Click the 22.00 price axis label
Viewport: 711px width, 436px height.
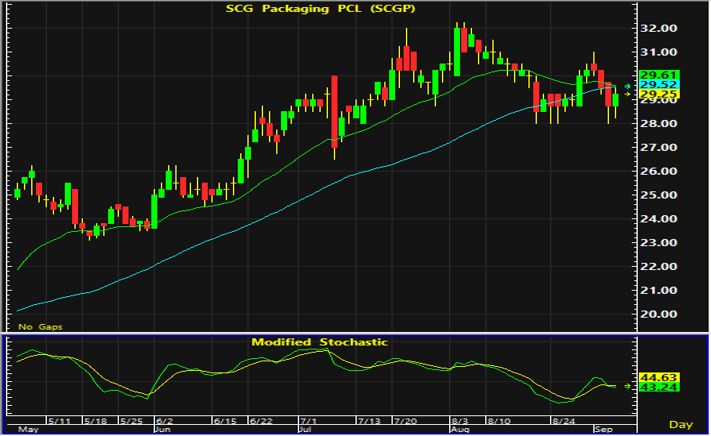[658, 266]
